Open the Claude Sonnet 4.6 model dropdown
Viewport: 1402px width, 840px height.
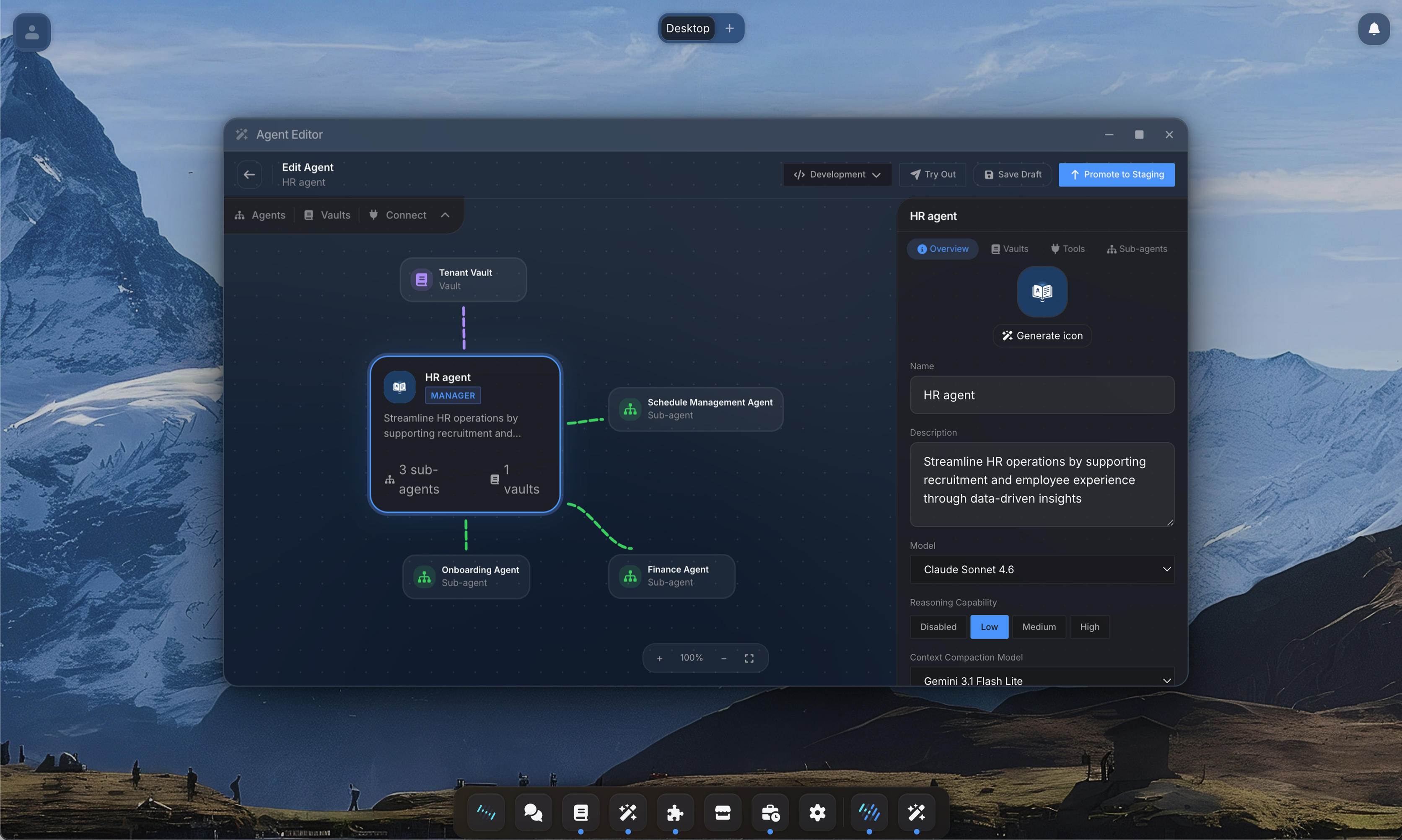[x=1042, y=570]
